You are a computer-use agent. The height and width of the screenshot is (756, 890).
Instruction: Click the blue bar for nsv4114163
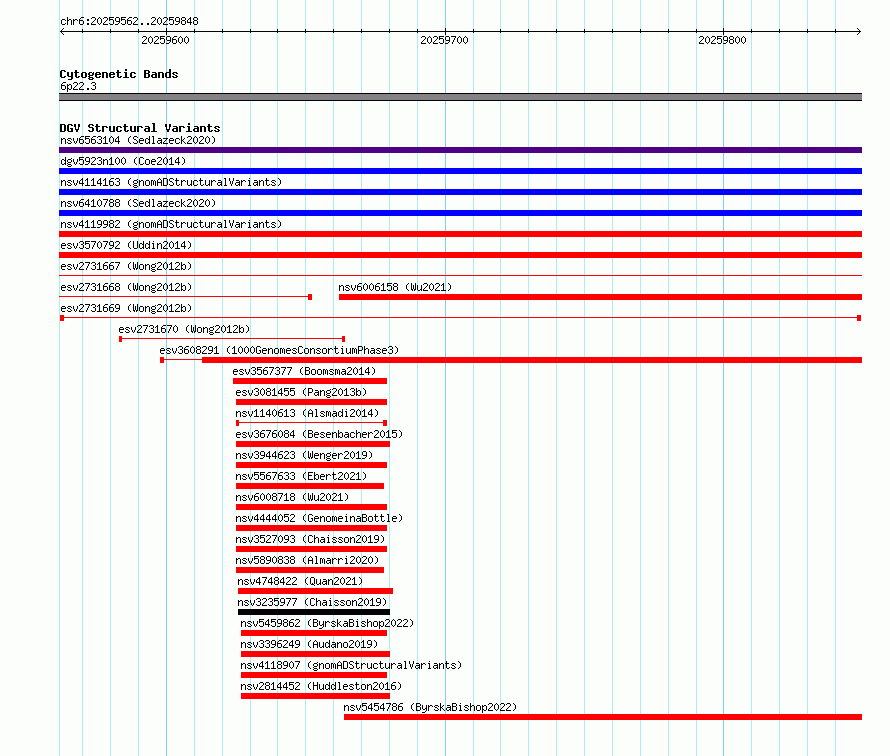pos(460,192)
